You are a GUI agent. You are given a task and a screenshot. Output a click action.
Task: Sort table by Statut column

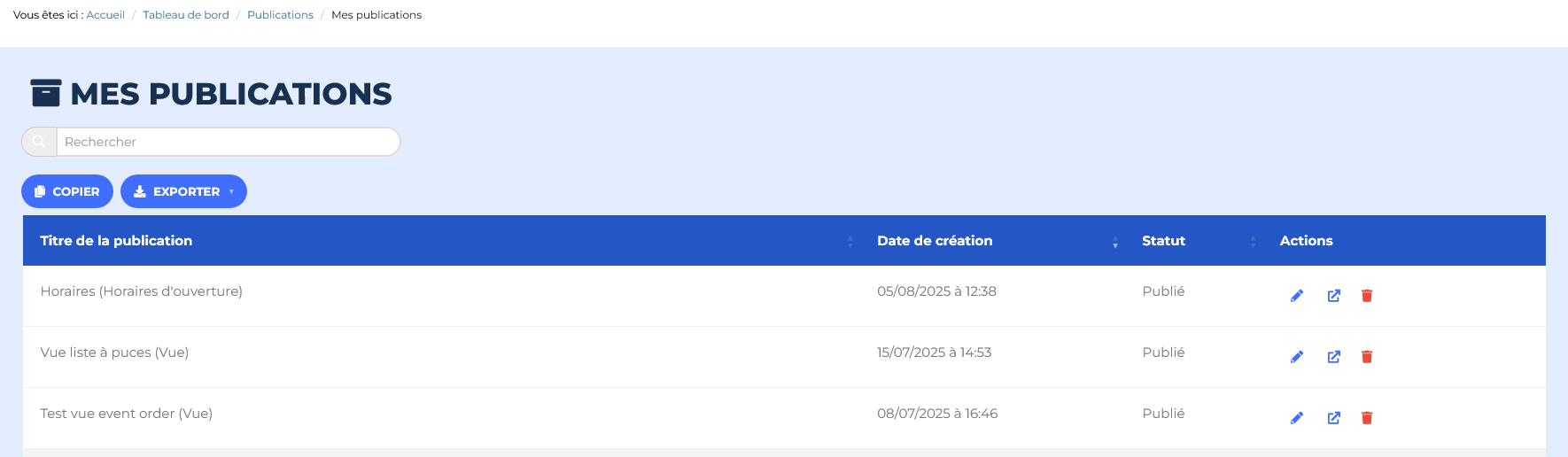pos(1163,241)
